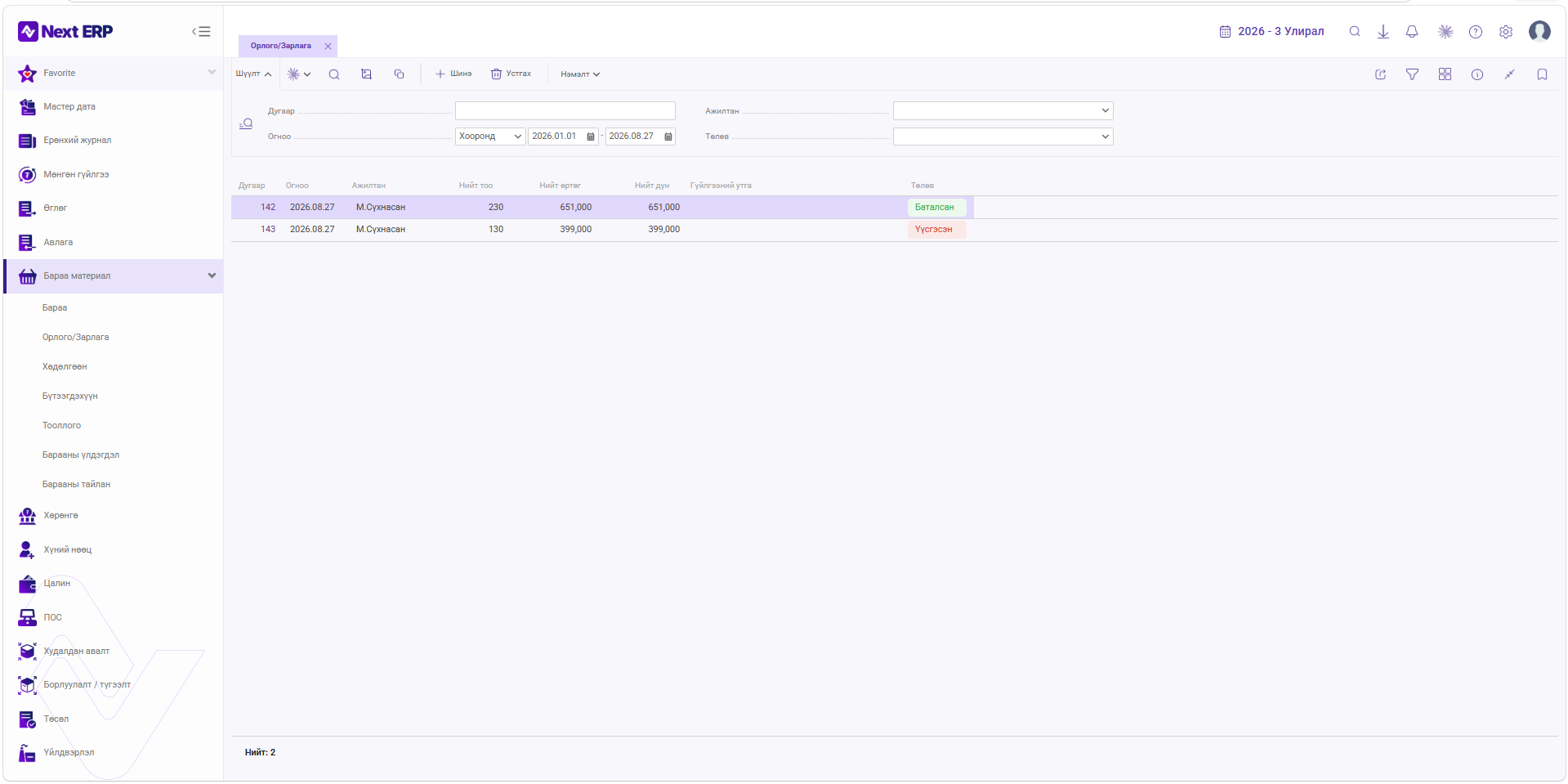Open the Ажилтан dropdown
The image size is (1568, 784).
[1003, 111]
